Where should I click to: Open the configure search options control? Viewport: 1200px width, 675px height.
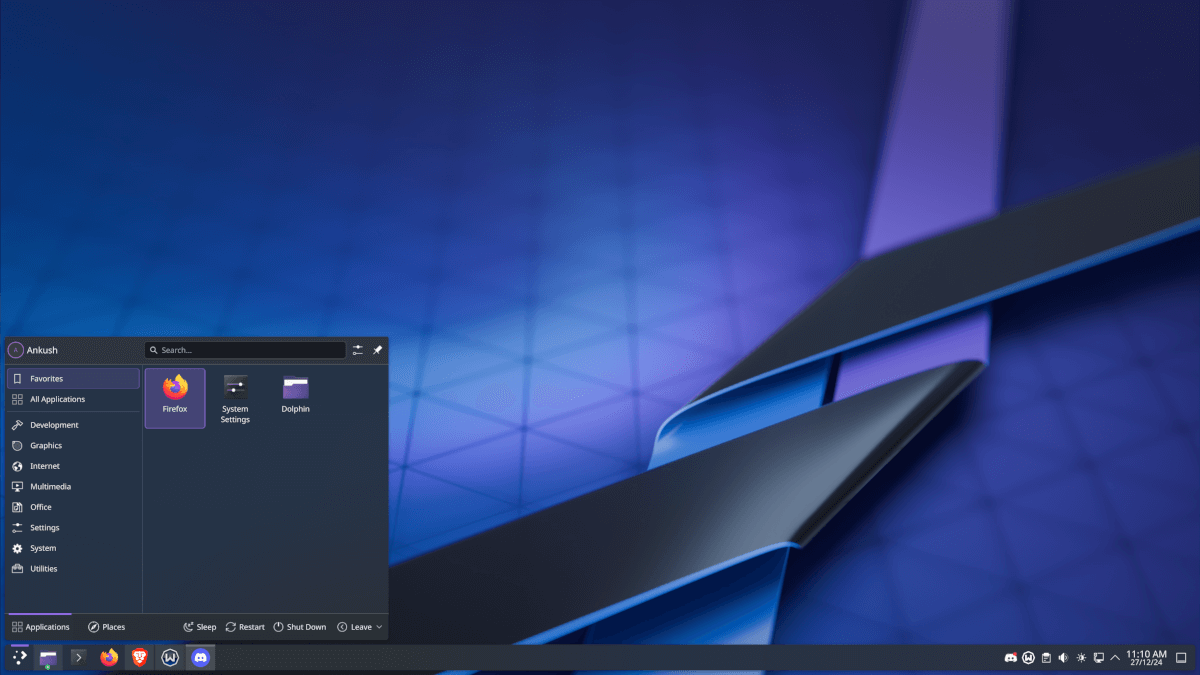pos(357,350)
